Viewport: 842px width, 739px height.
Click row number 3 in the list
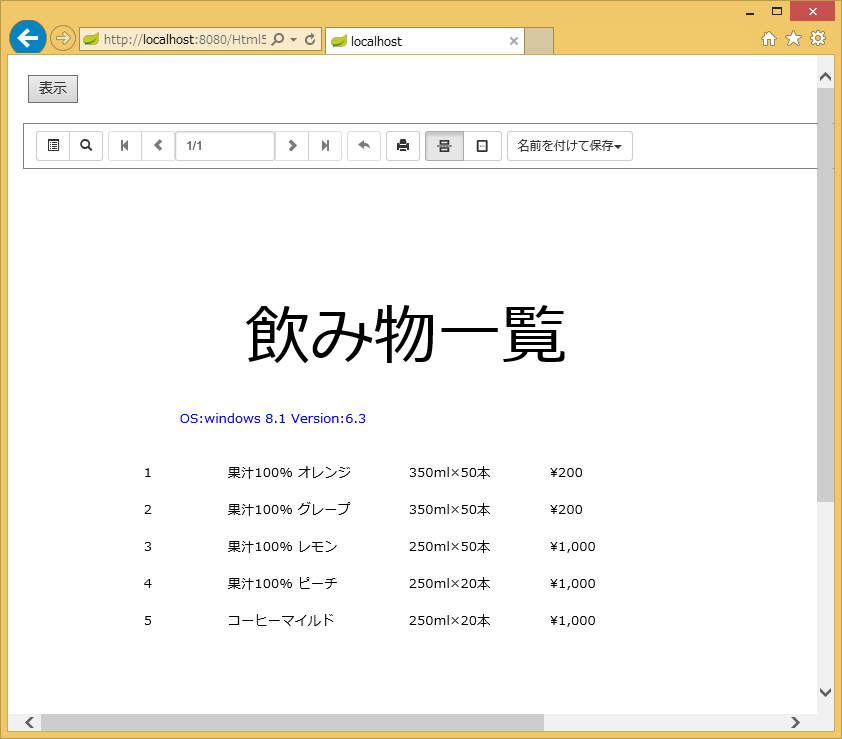point(148,546)
